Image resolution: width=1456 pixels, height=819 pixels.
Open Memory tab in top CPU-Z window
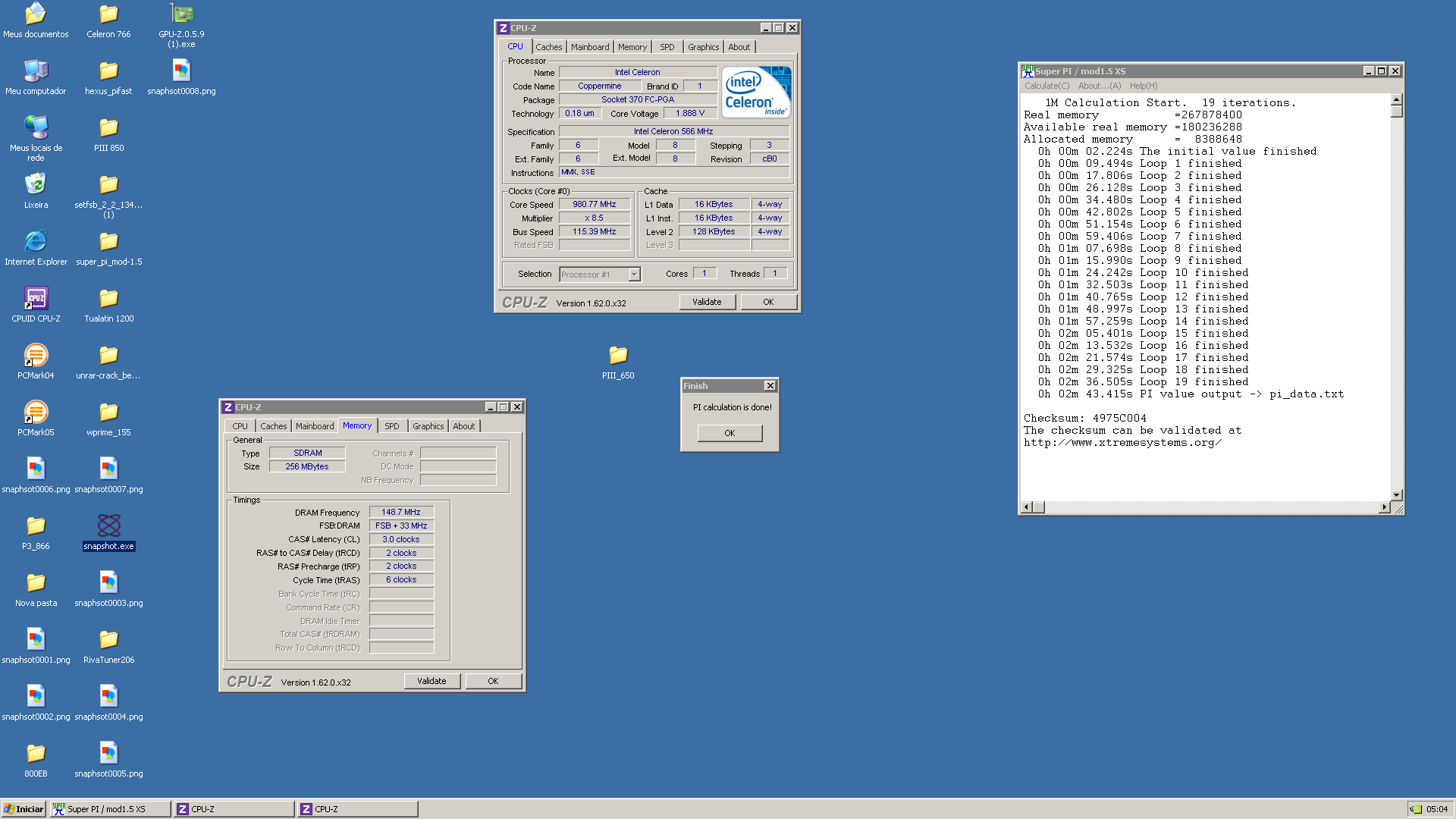(632, 47)
